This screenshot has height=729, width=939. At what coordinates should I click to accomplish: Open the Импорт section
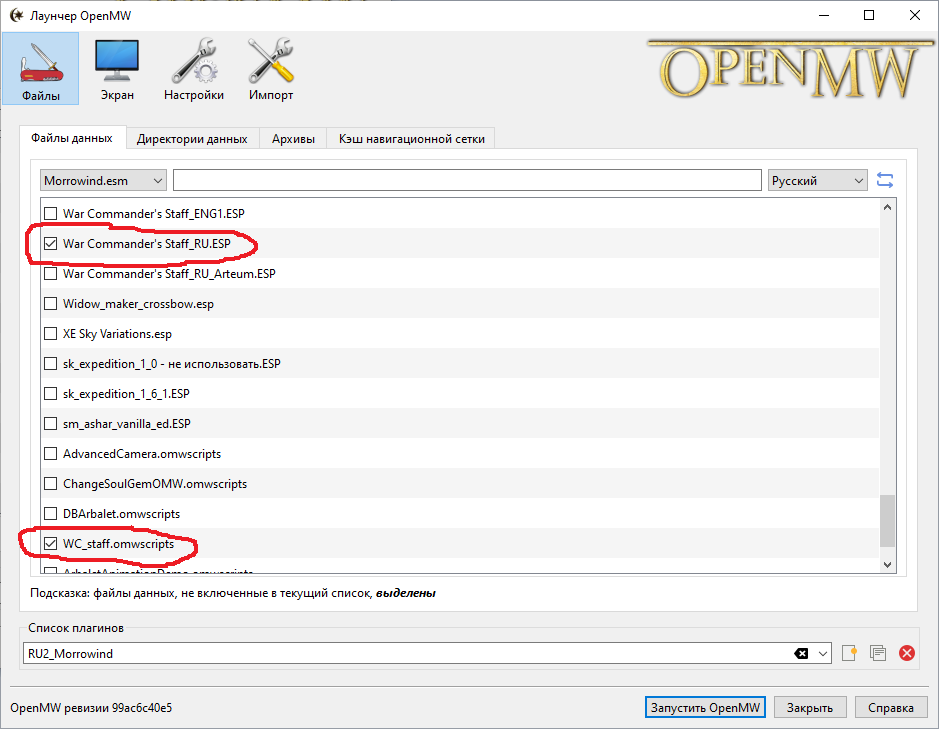tap(271, 68)
